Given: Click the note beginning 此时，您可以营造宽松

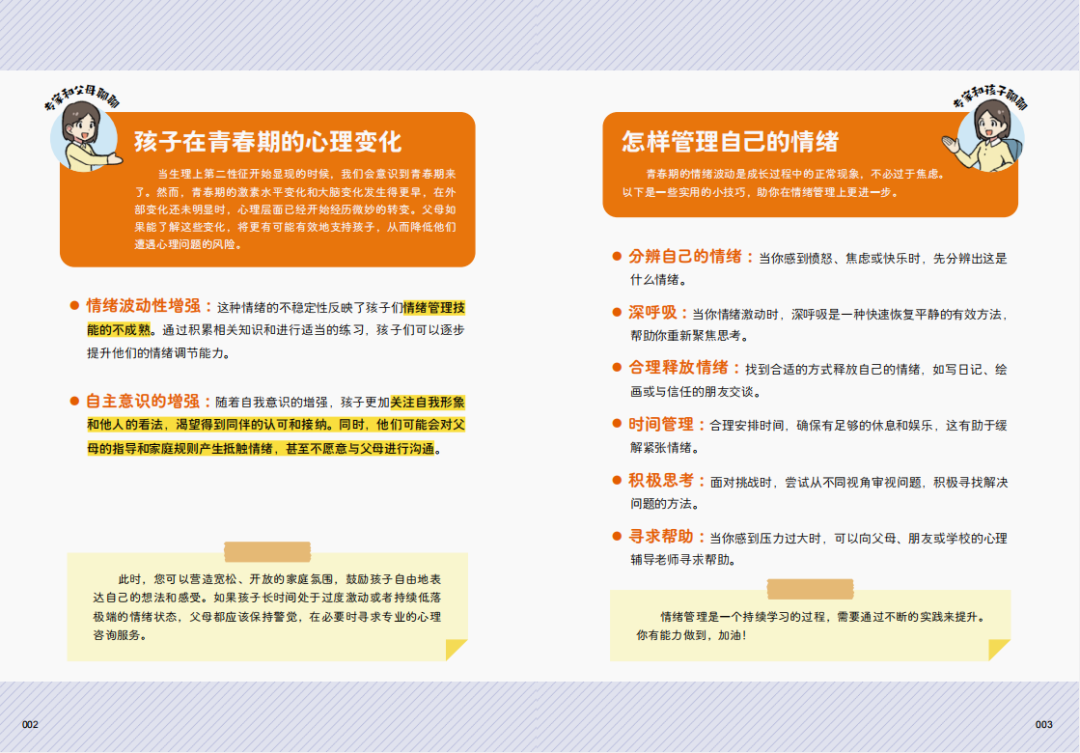Looking at the screenshot, I should (x=267, y=607).
